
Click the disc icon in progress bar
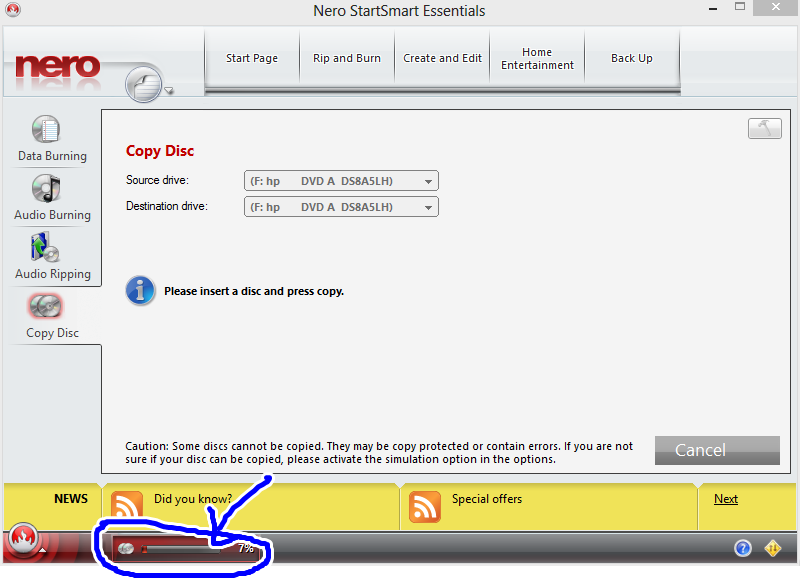(x=126, y=549)
